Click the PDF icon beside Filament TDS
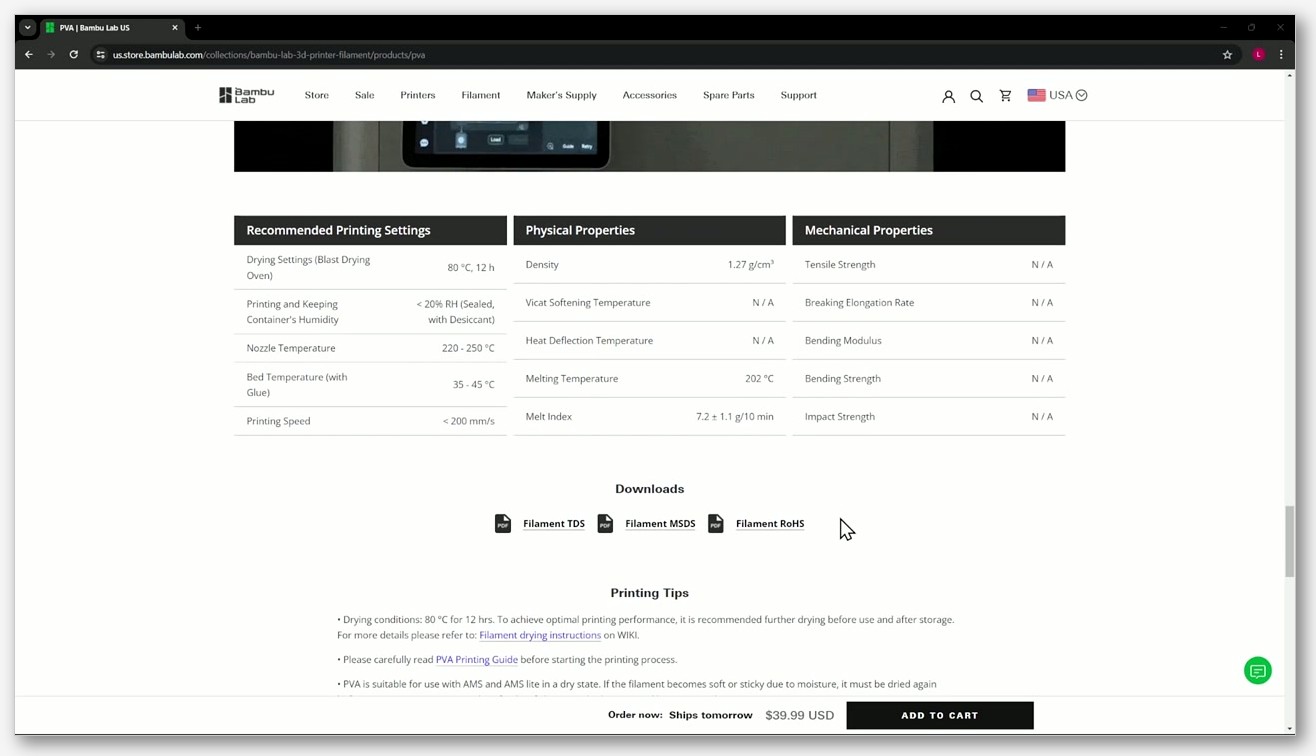The image size is (1316, 756). (x=503, y=523)
